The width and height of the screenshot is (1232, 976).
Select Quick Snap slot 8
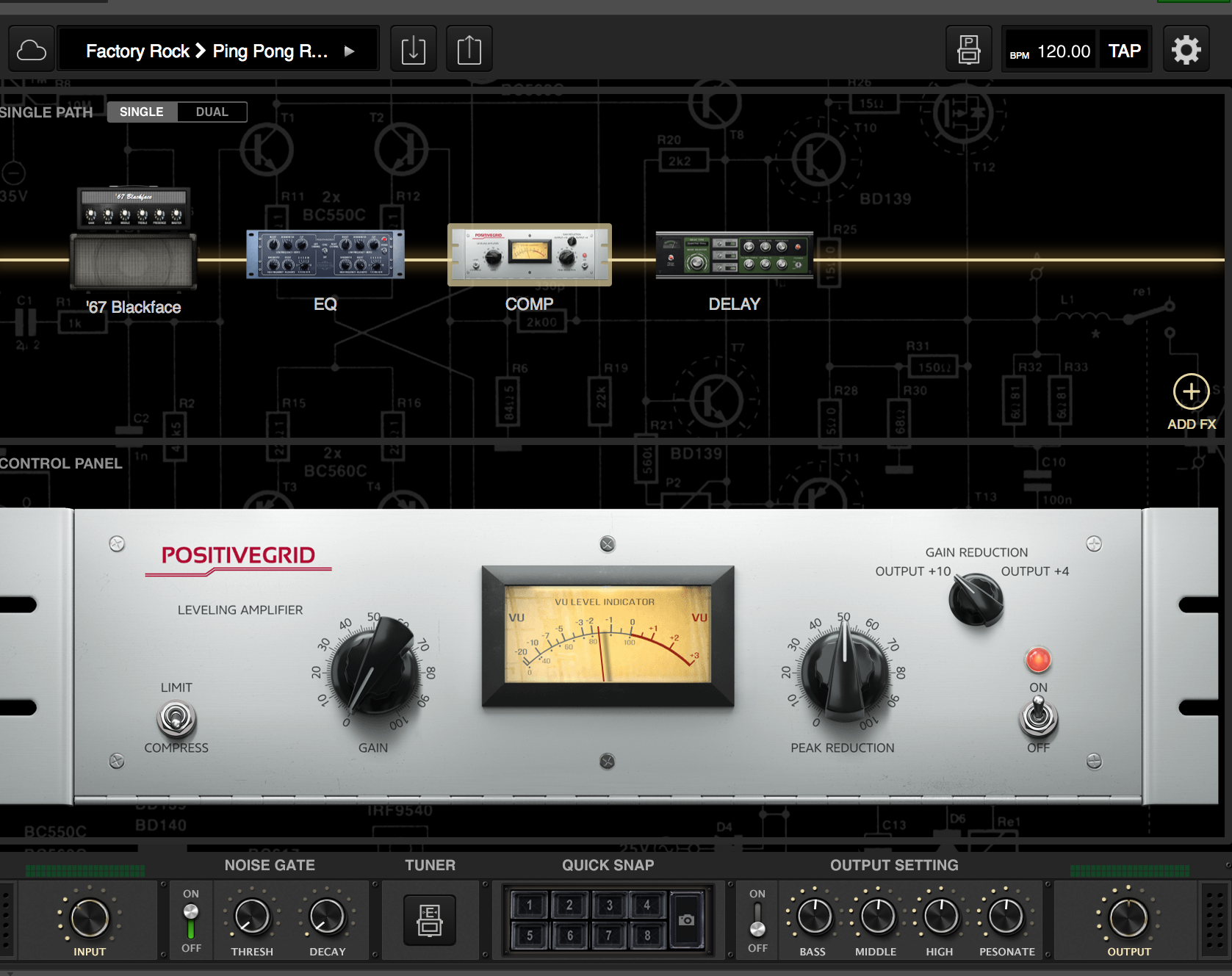click(647, 935)
